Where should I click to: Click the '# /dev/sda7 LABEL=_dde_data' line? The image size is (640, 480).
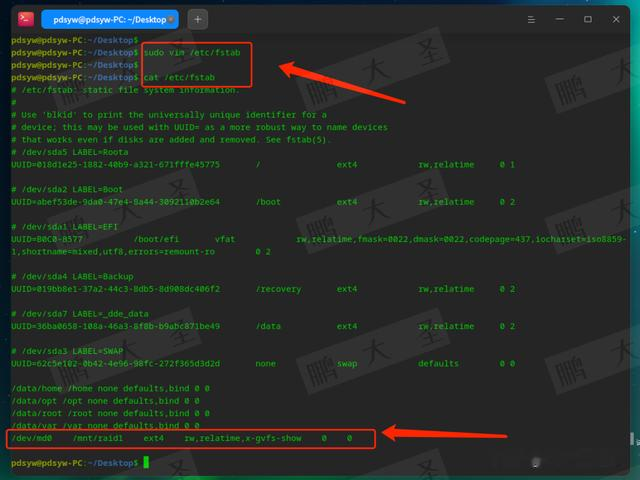[x=80, y=314]
